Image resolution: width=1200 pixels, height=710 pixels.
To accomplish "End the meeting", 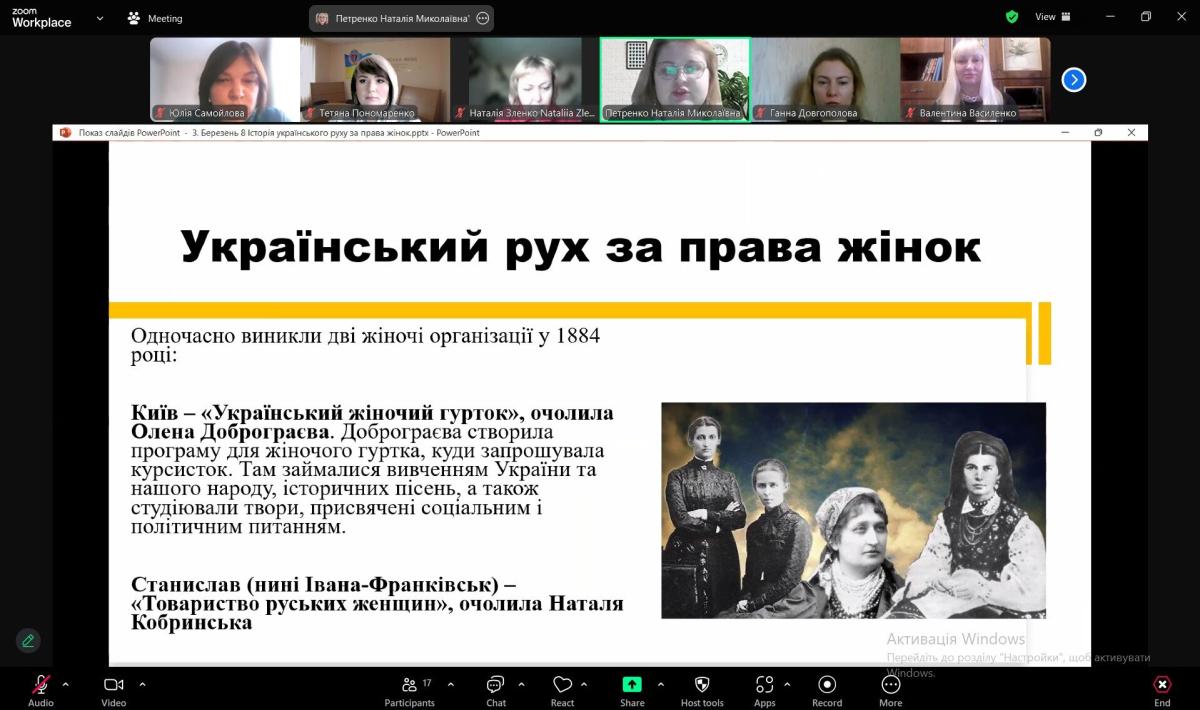I will pos(1162,686).
